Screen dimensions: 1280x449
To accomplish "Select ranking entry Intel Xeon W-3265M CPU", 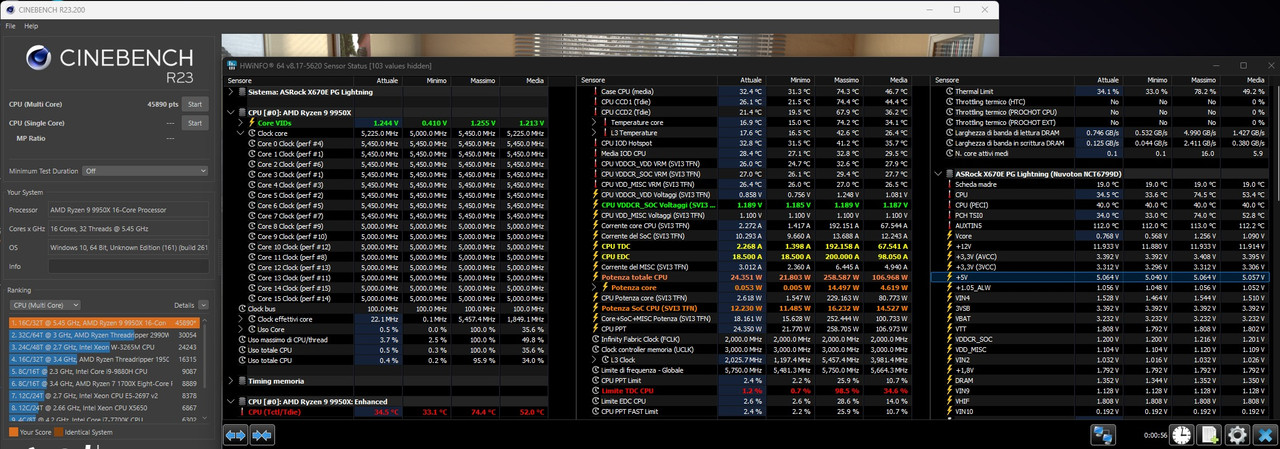I will click(104, 347).
